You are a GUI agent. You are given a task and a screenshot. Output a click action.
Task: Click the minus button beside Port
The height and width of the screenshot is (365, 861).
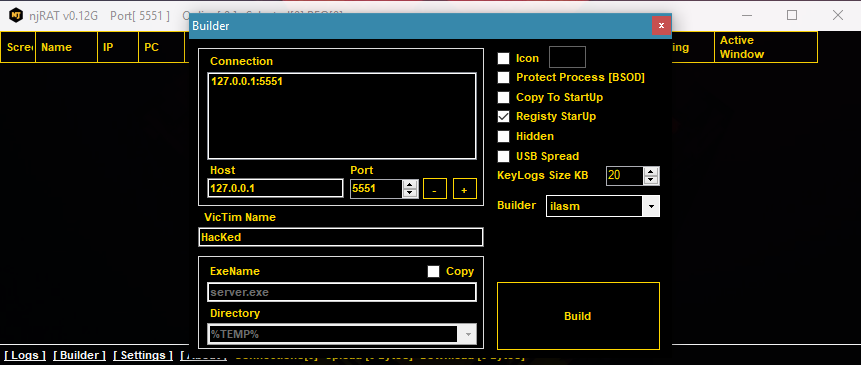coord(434,189)
